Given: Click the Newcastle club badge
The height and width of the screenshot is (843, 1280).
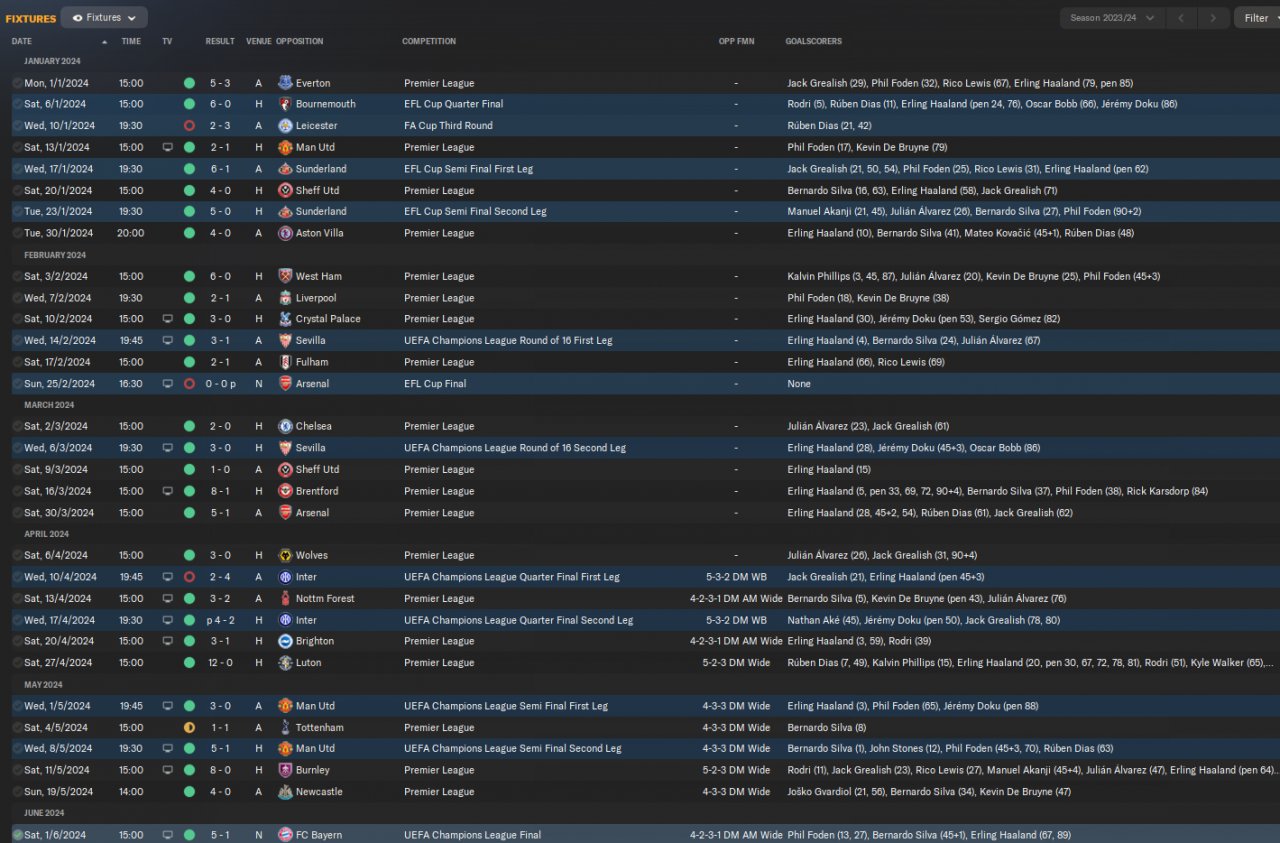Looking at the screenshot, I should click(285, 792).
